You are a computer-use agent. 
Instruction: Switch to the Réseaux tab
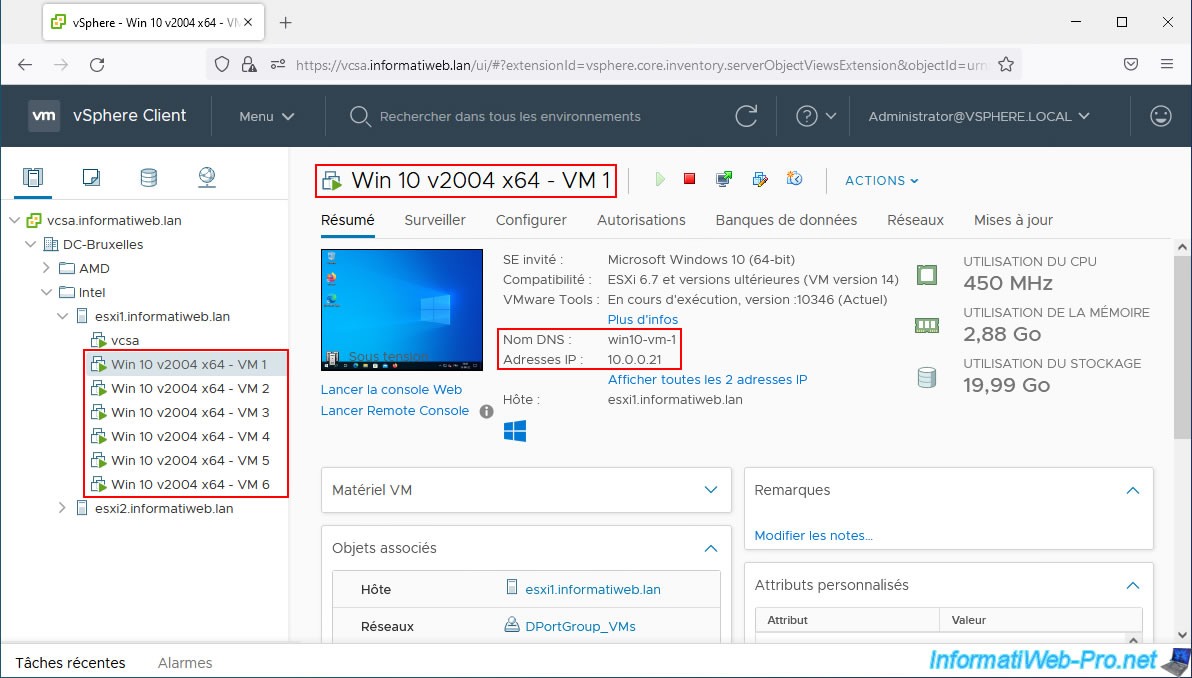(x=915, y=220)
